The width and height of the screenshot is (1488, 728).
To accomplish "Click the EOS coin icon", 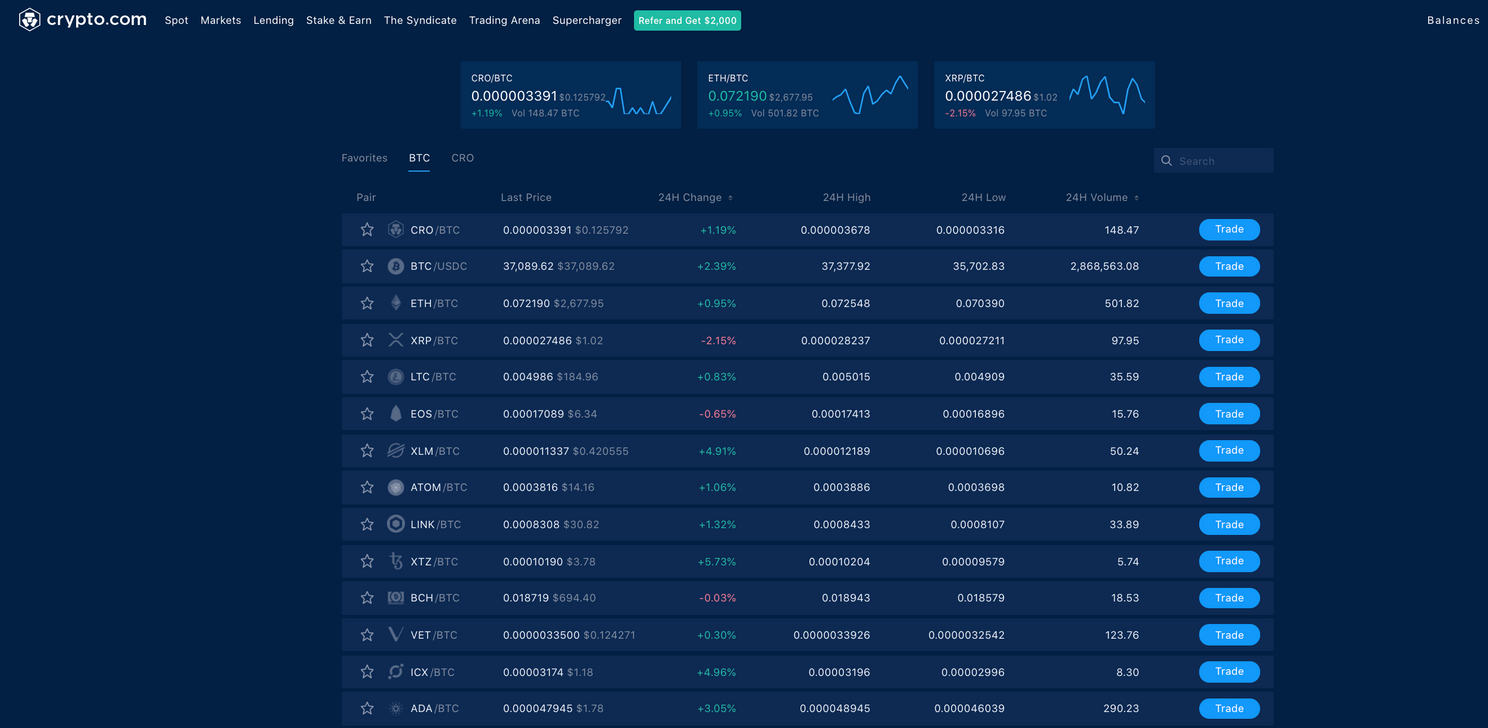I will point(396,414).
